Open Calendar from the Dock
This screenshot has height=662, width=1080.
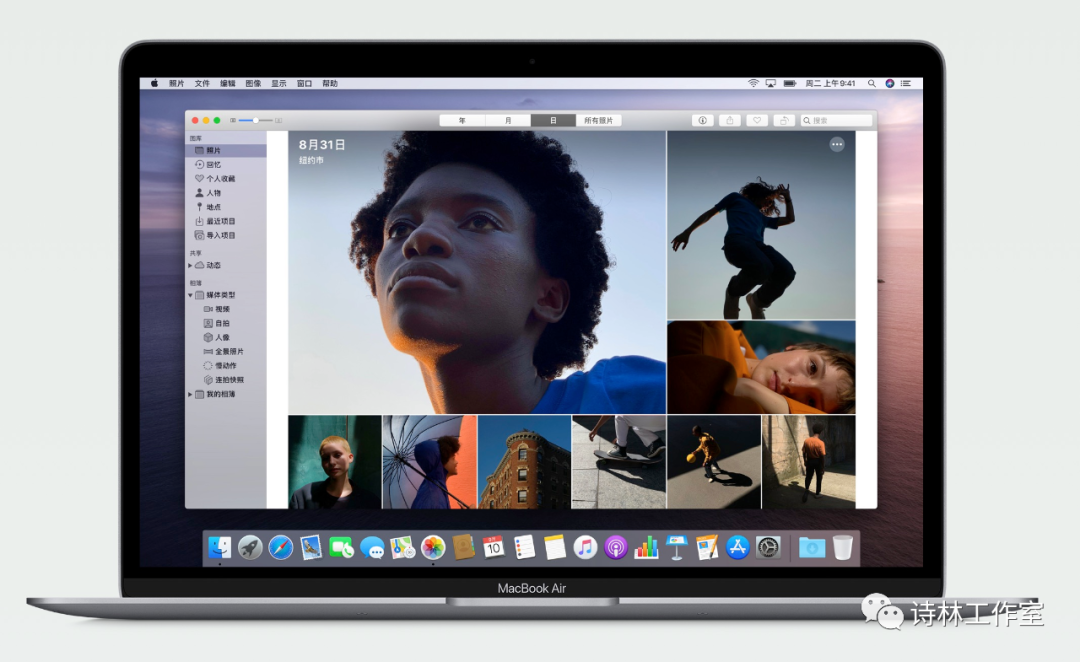click(x=493, y=548)
